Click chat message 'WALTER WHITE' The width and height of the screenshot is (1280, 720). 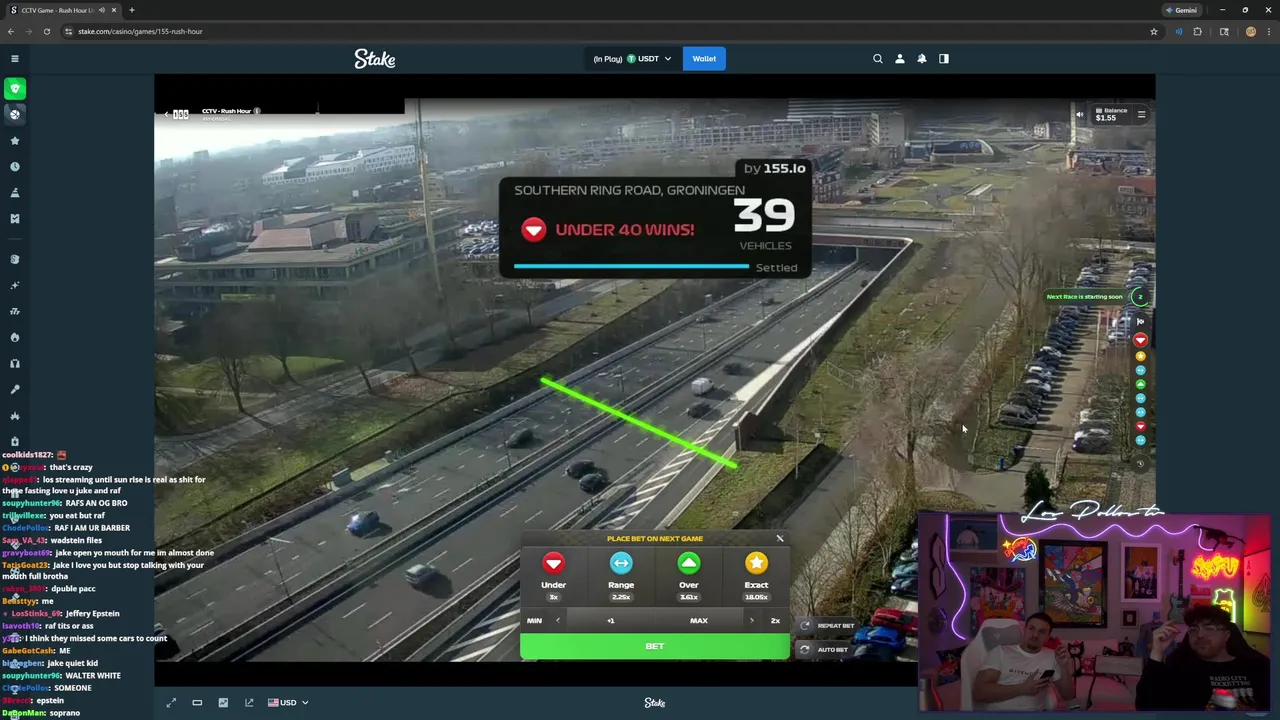93,676
